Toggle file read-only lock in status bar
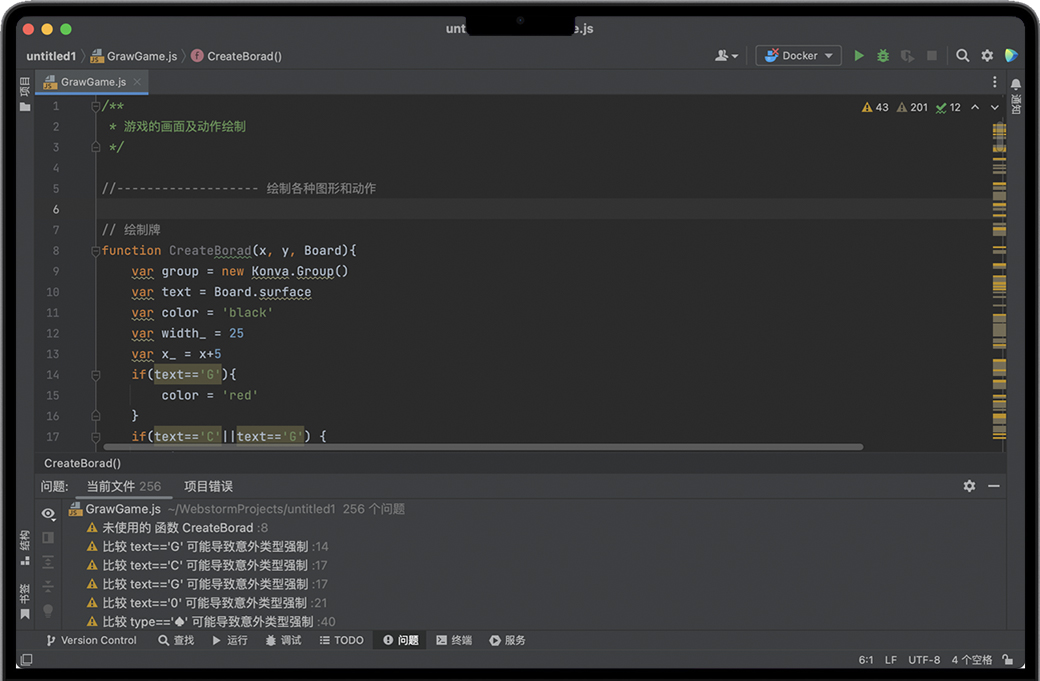 [1008, 660]
